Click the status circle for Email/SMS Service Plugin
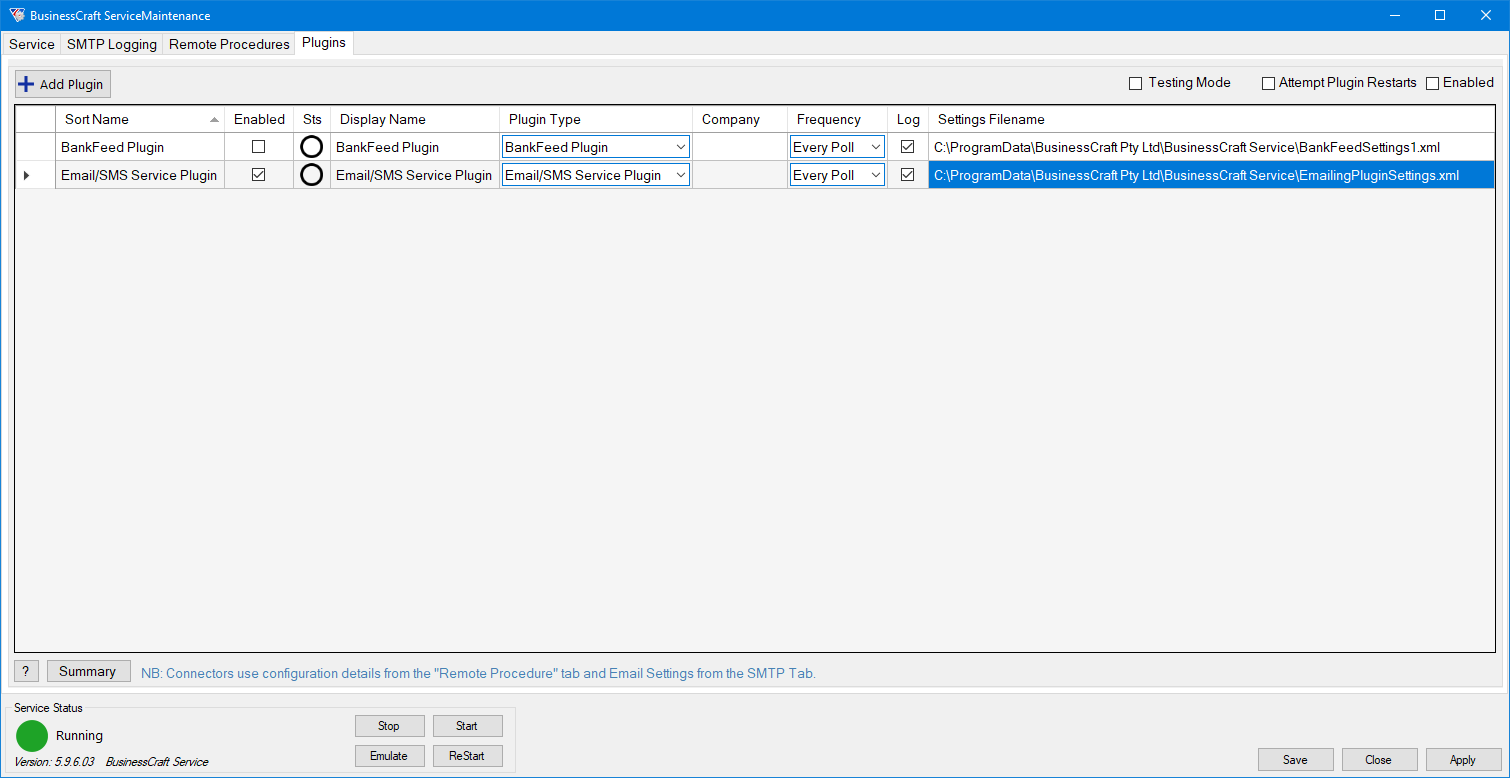Viewport: 1510px width, 778px height. [x=312, y=175]
